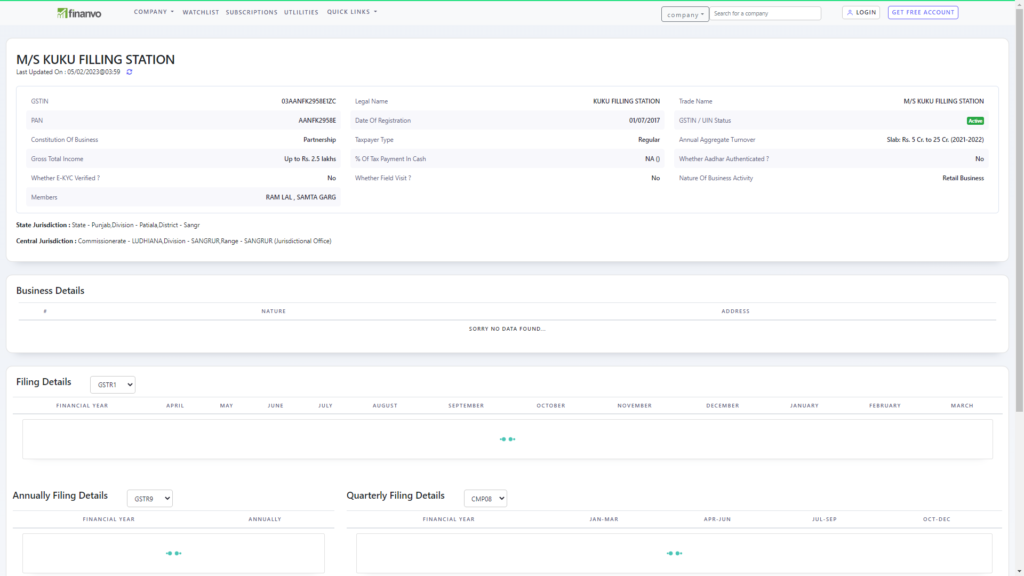Open the GSTR1 filing type dropdown

pyautogui.click(x=113, y=385)
